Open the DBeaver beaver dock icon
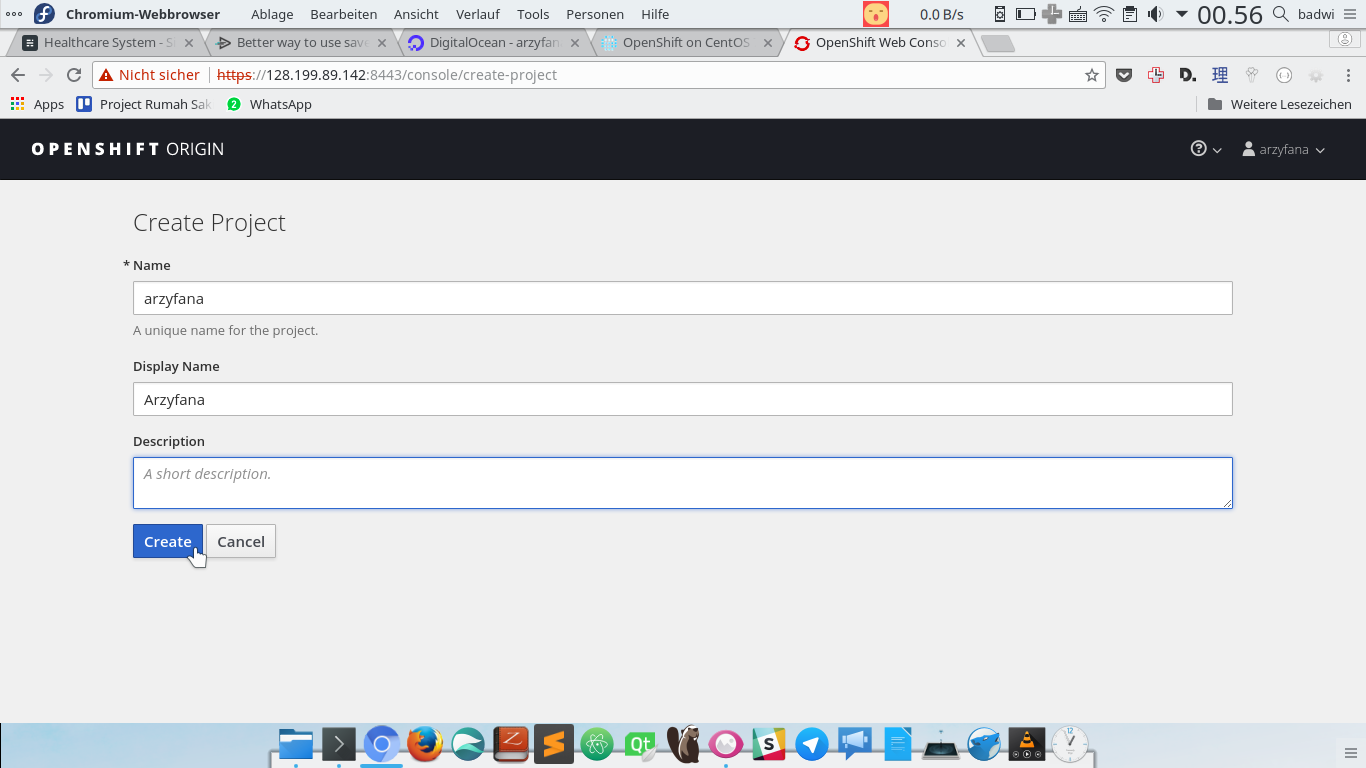This screenshot has height=768, width=1366. [x=683, y=744]
